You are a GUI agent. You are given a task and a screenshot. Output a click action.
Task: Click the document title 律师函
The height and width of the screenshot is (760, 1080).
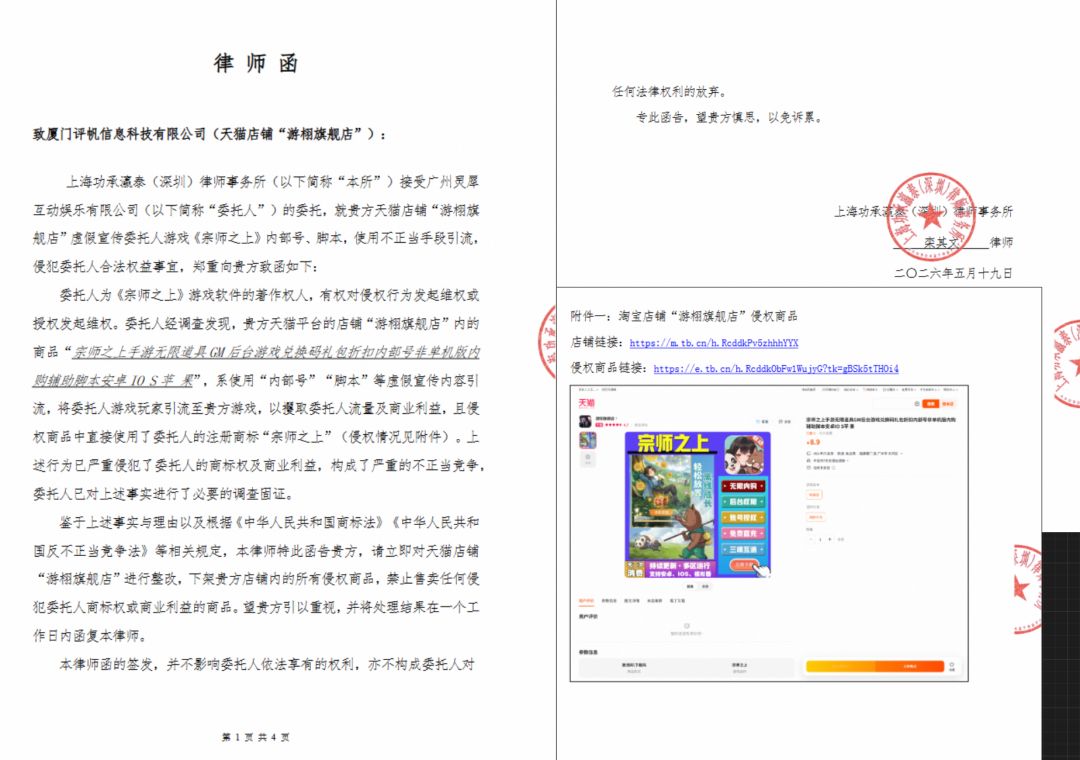[x=256, y=63]
